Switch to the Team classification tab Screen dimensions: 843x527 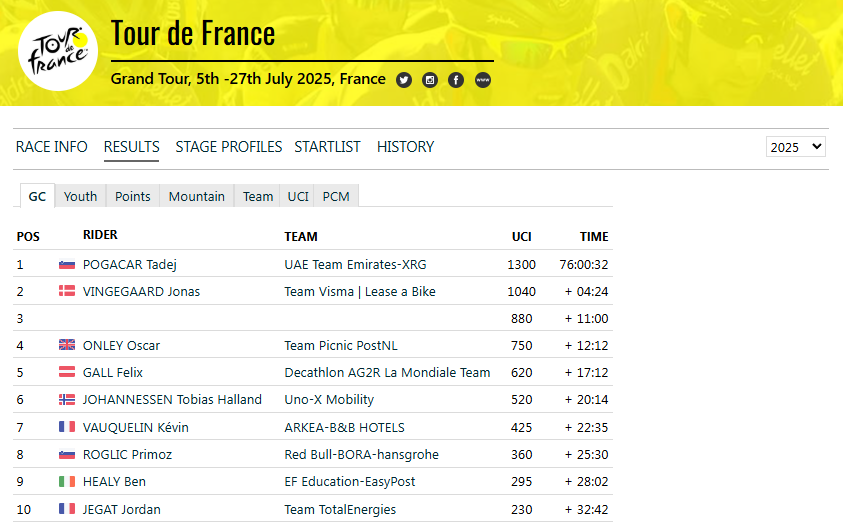[x=258, y=196]
